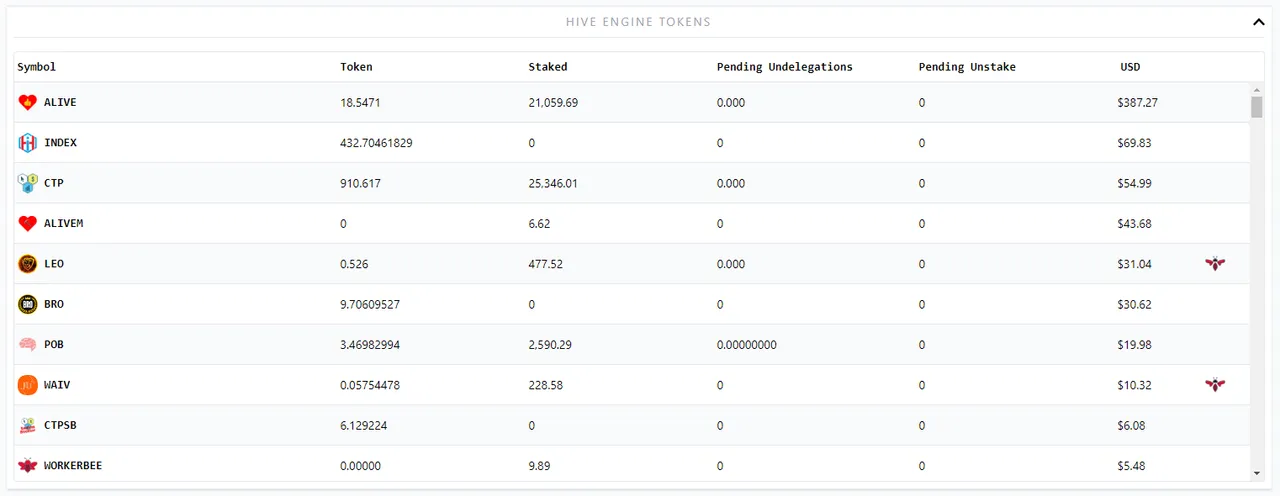Click the Pending Undelegations column header
Viewport: 1280px width, 496px height.
pos(784,67)
